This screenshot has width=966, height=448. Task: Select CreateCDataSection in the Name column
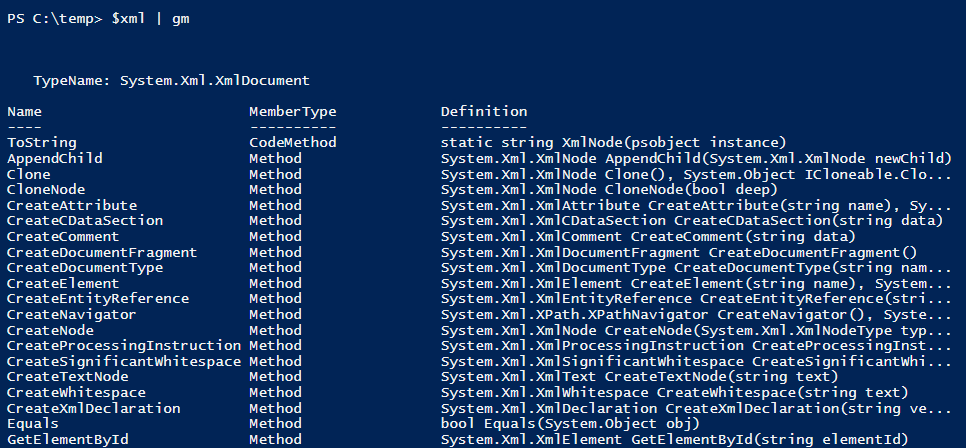(x=85, y=221)
